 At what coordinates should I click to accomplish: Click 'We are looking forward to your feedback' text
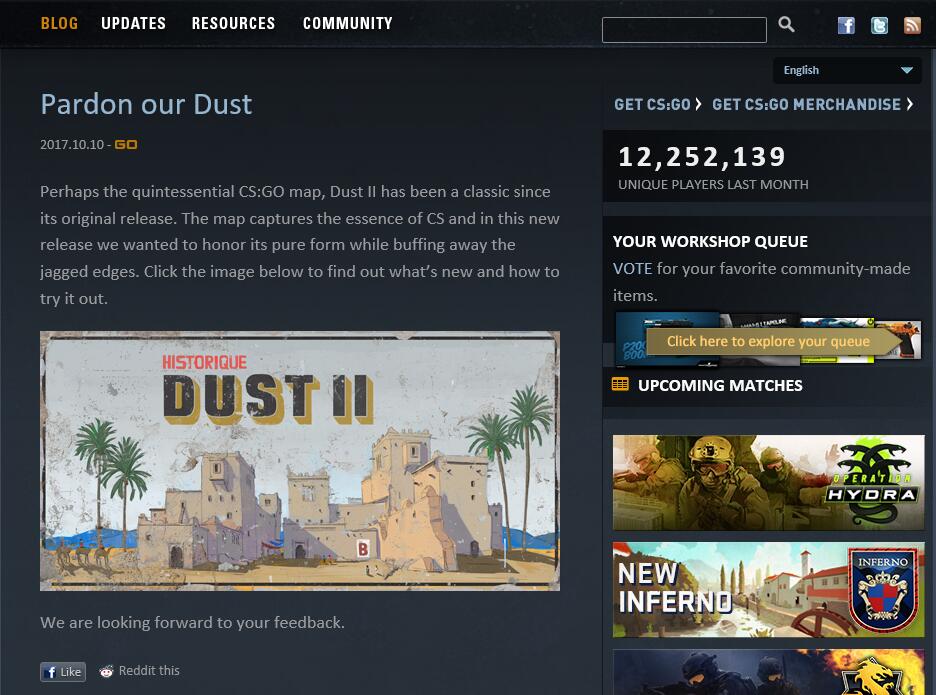coord(192,622)
